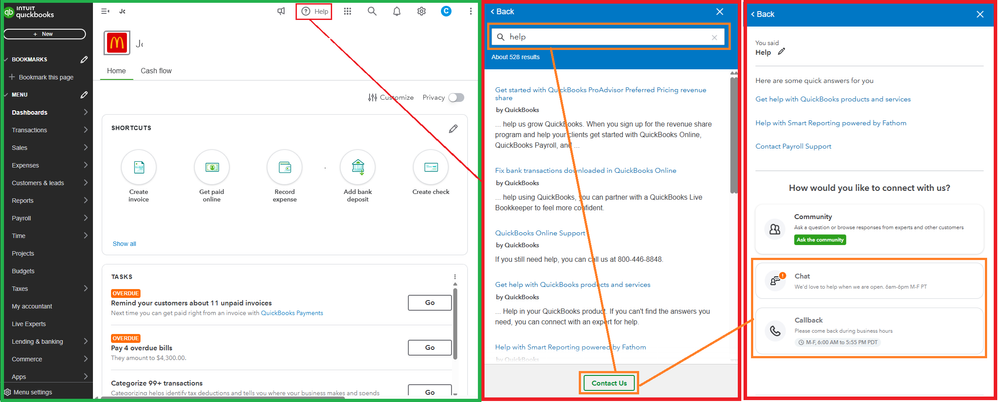
Task: Edit bookmarks with the pencil icon
Action: pos(84,59)
